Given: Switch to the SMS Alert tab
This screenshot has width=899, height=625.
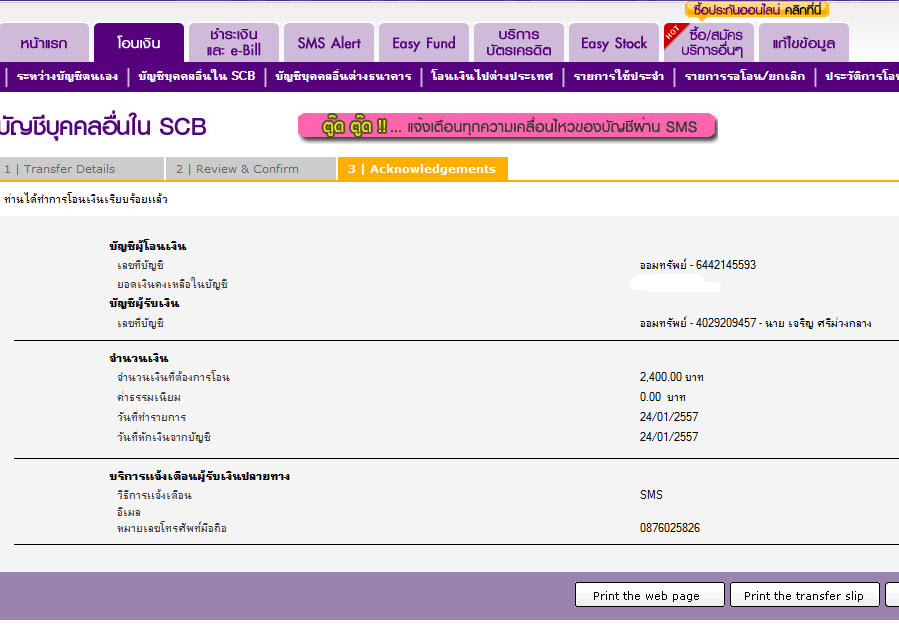Looking at the screenshot, I should point(329,42).
